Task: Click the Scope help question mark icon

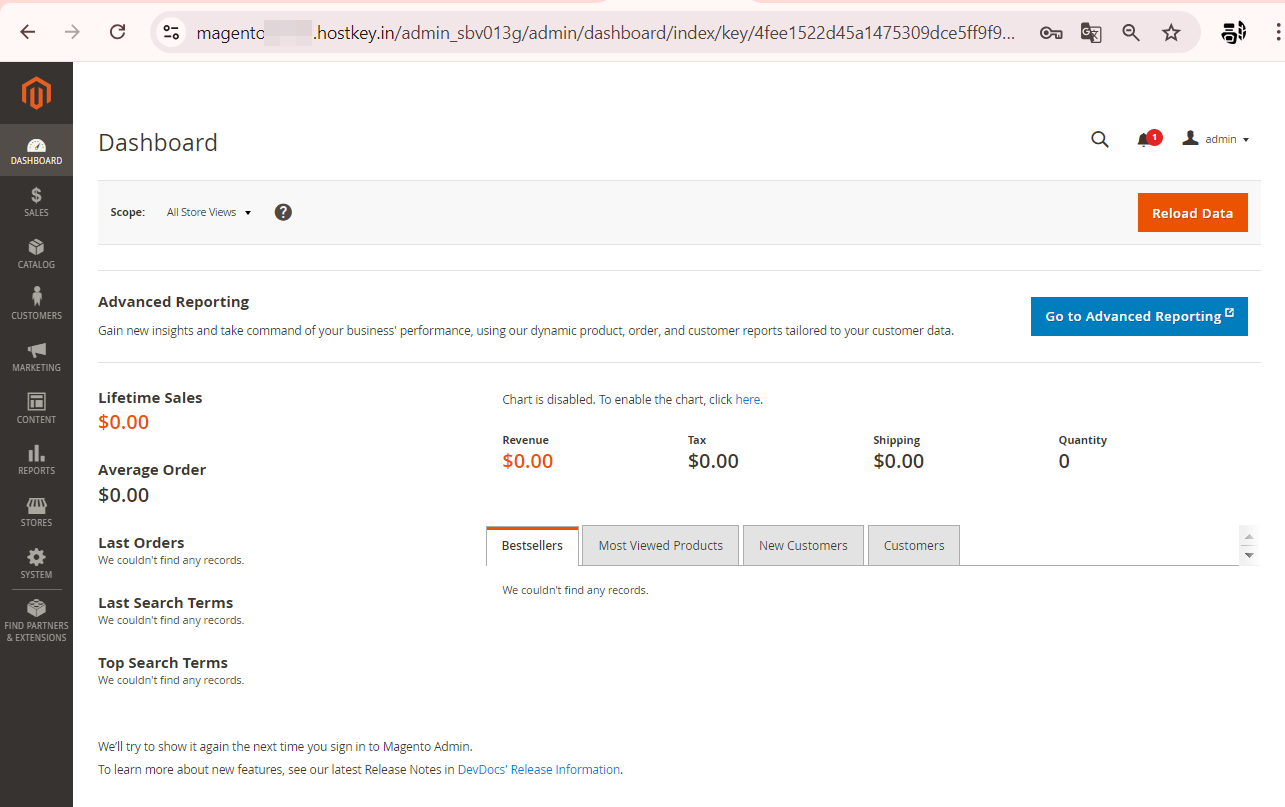Action: click(x=283, y=212)
